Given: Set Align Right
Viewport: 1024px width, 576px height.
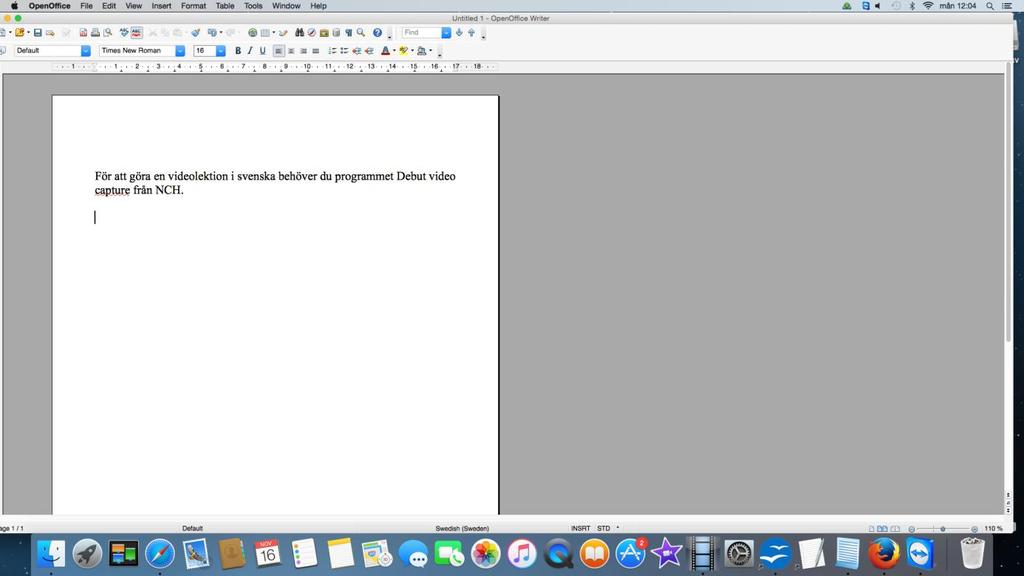Looking at the screenshot, I should pyautogui.click(x=304, y=50).
